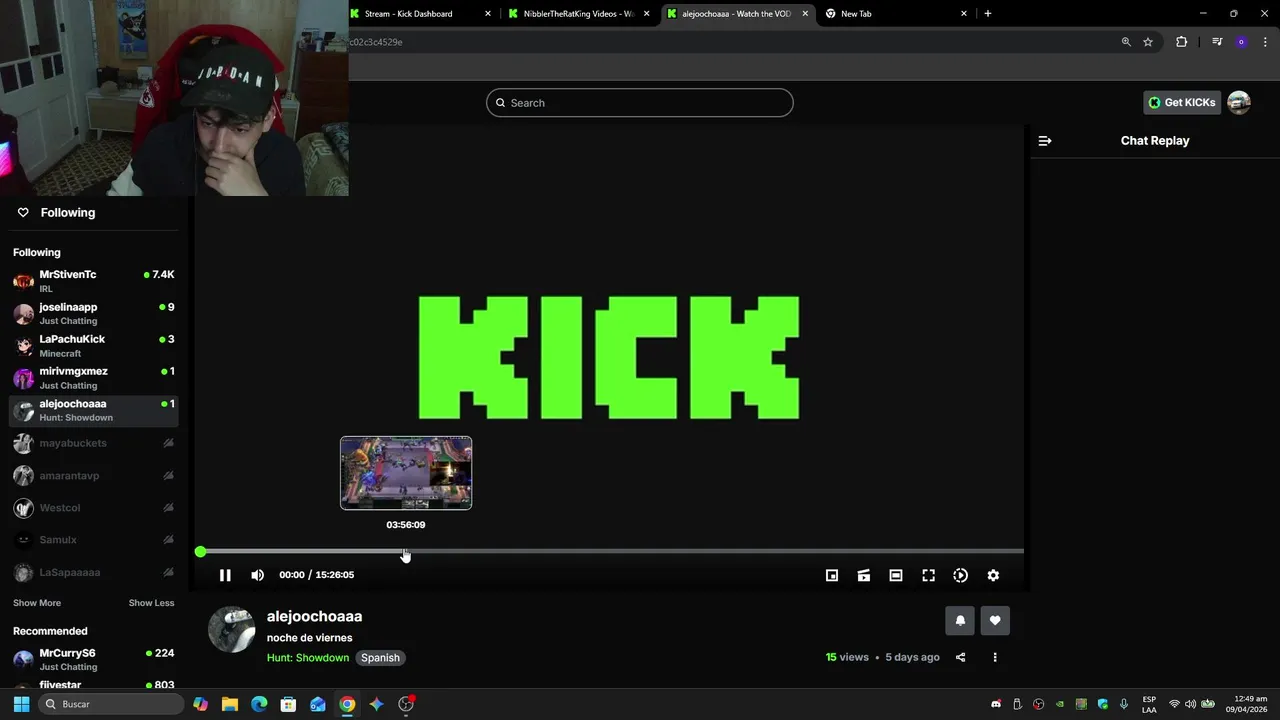This screenshot has height=720, width=1280.
Task: Open offline channel Samulx
Action: (x=94, y=540)
